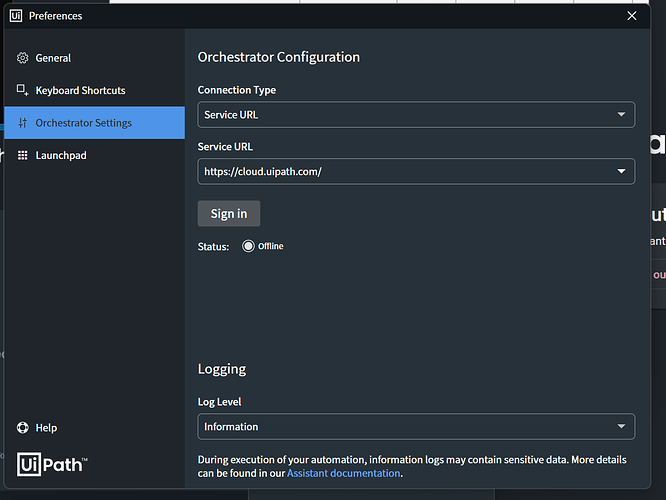Screen dimensions: 666x500
Task: Toggle the Offline status radio indicator
Action: click(248, 246)
